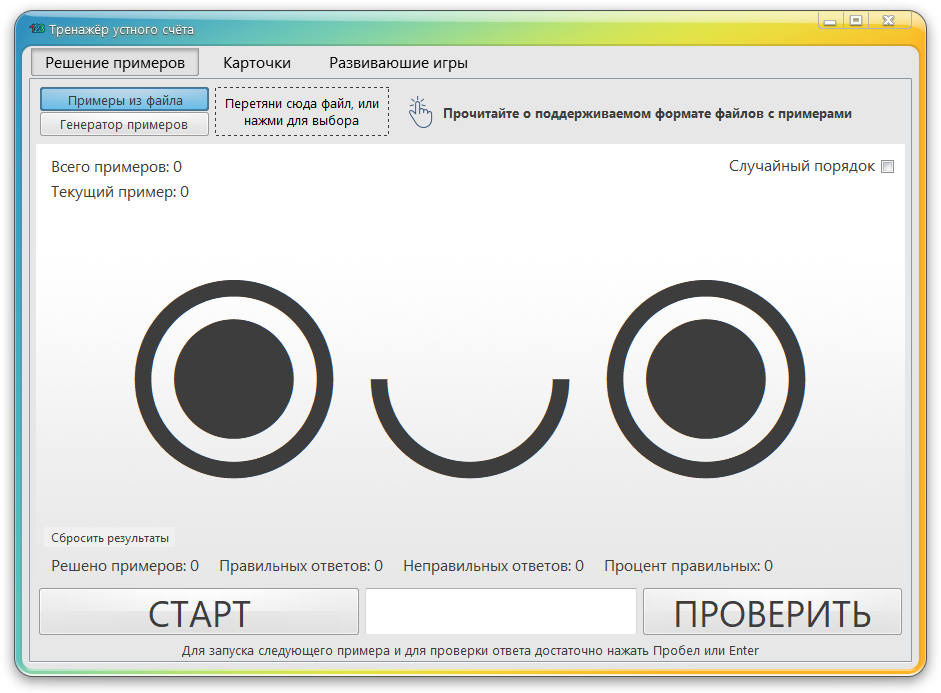The image size is (941, 693).
Task: Open the supported file format information link
Action: [650, 113]
